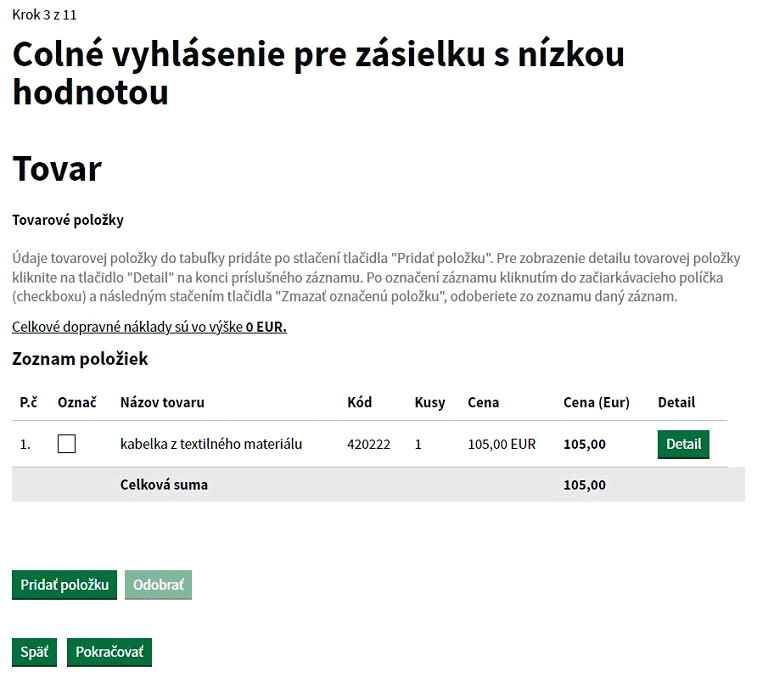Click the price cell 105,00 EUR
Viewport: 758px width, 679px height.
(x=502, y=444)
